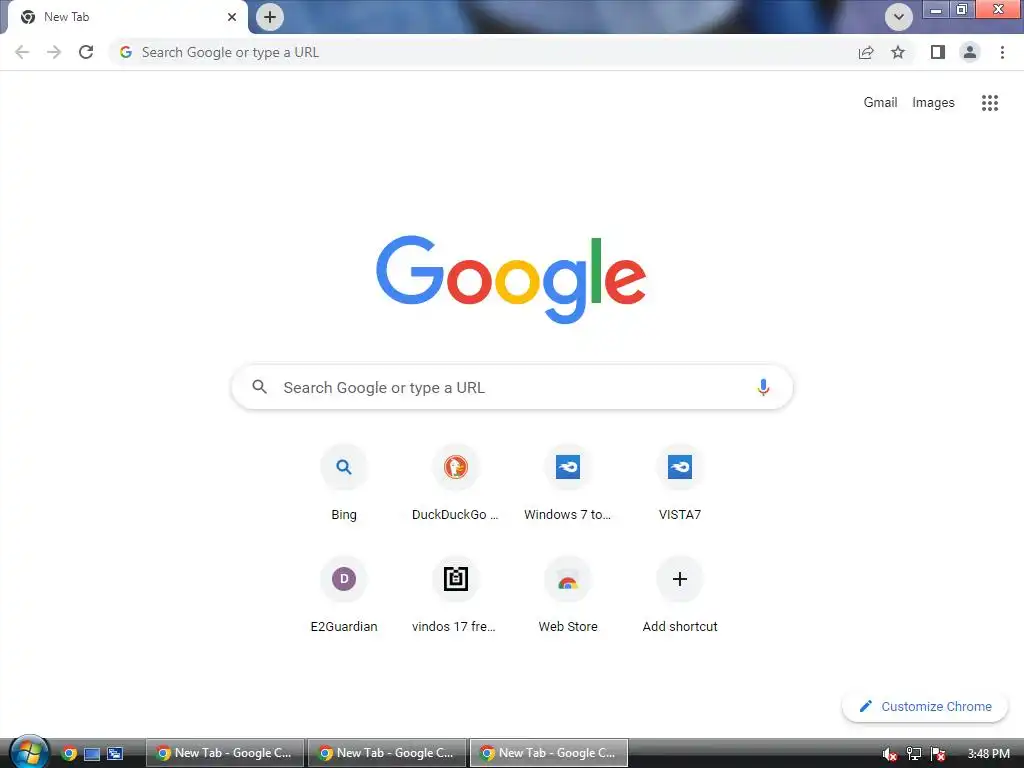This screenshot has height=768, width=1024.
Task: Click the Action Center flag tray icon
Action: click(x=938, y=754)
